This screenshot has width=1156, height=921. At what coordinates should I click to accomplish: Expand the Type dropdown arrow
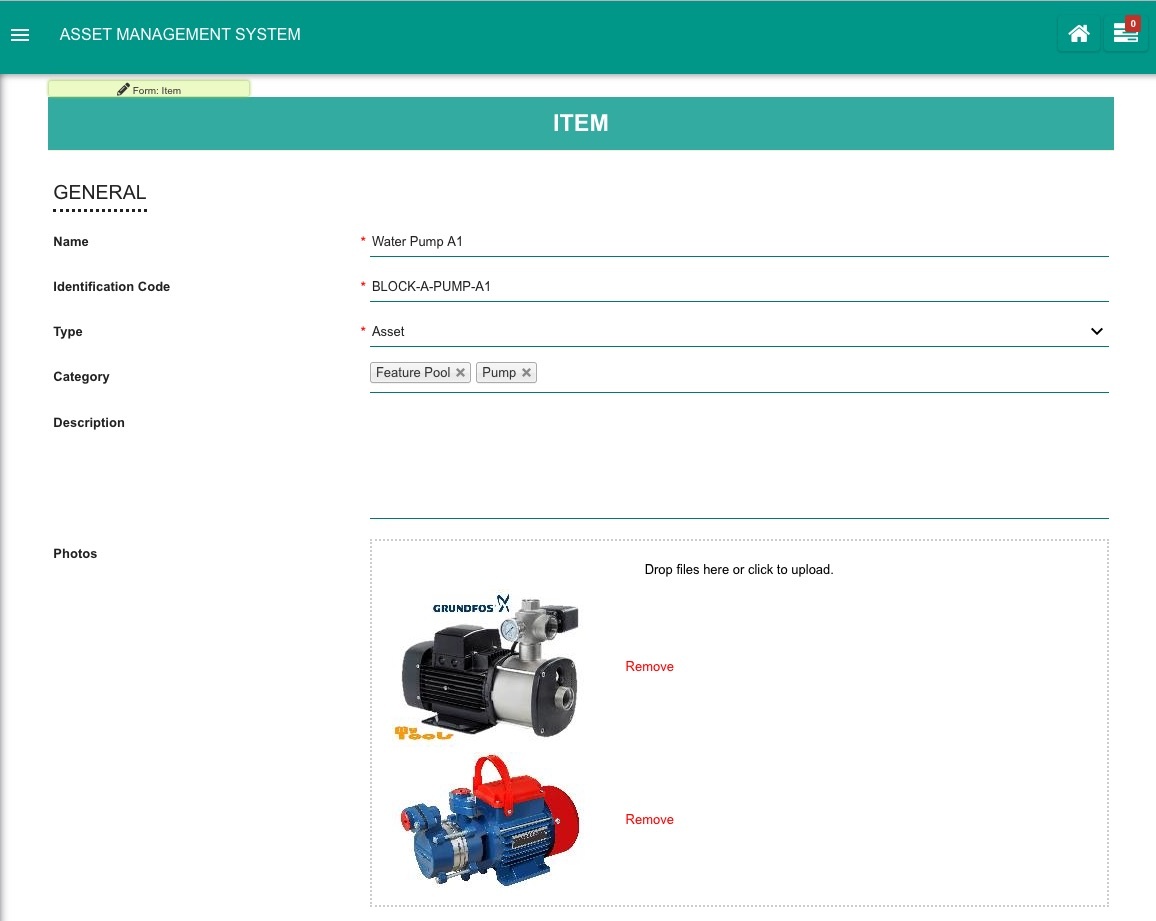(x=1096, y=331)
